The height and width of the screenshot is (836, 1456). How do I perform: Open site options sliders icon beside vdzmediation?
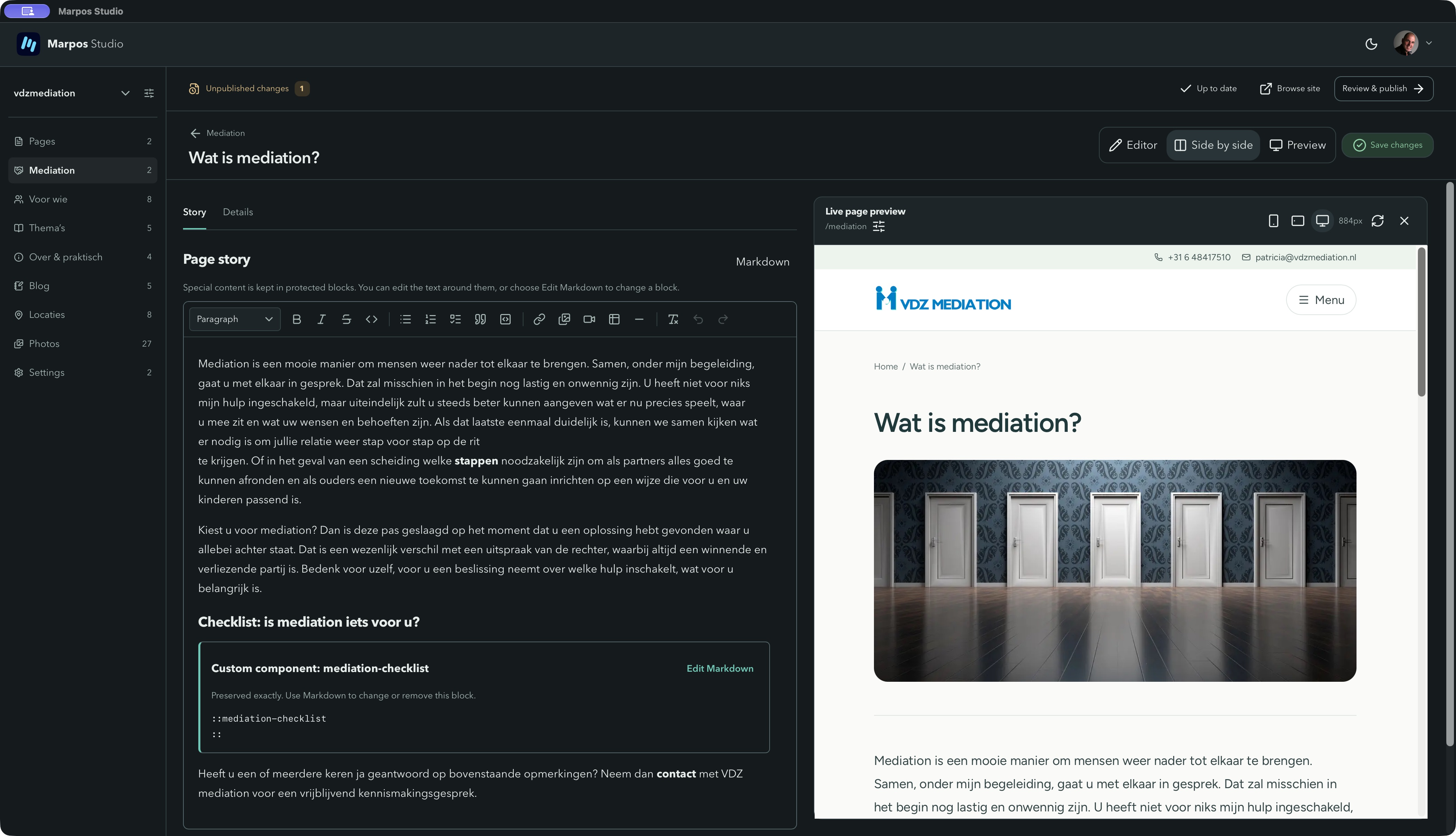click(149, 93)
